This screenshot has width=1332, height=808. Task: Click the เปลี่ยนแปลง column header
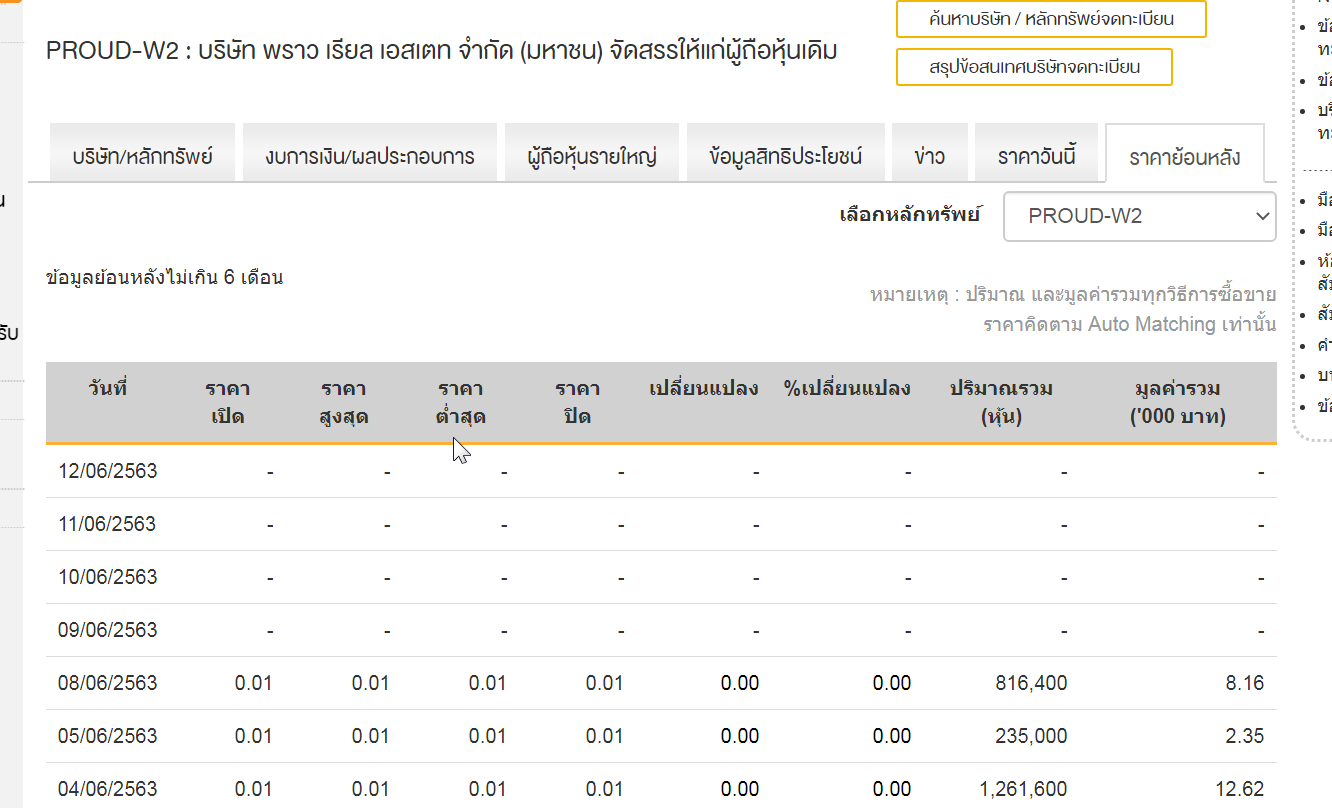tap(704, 389)
